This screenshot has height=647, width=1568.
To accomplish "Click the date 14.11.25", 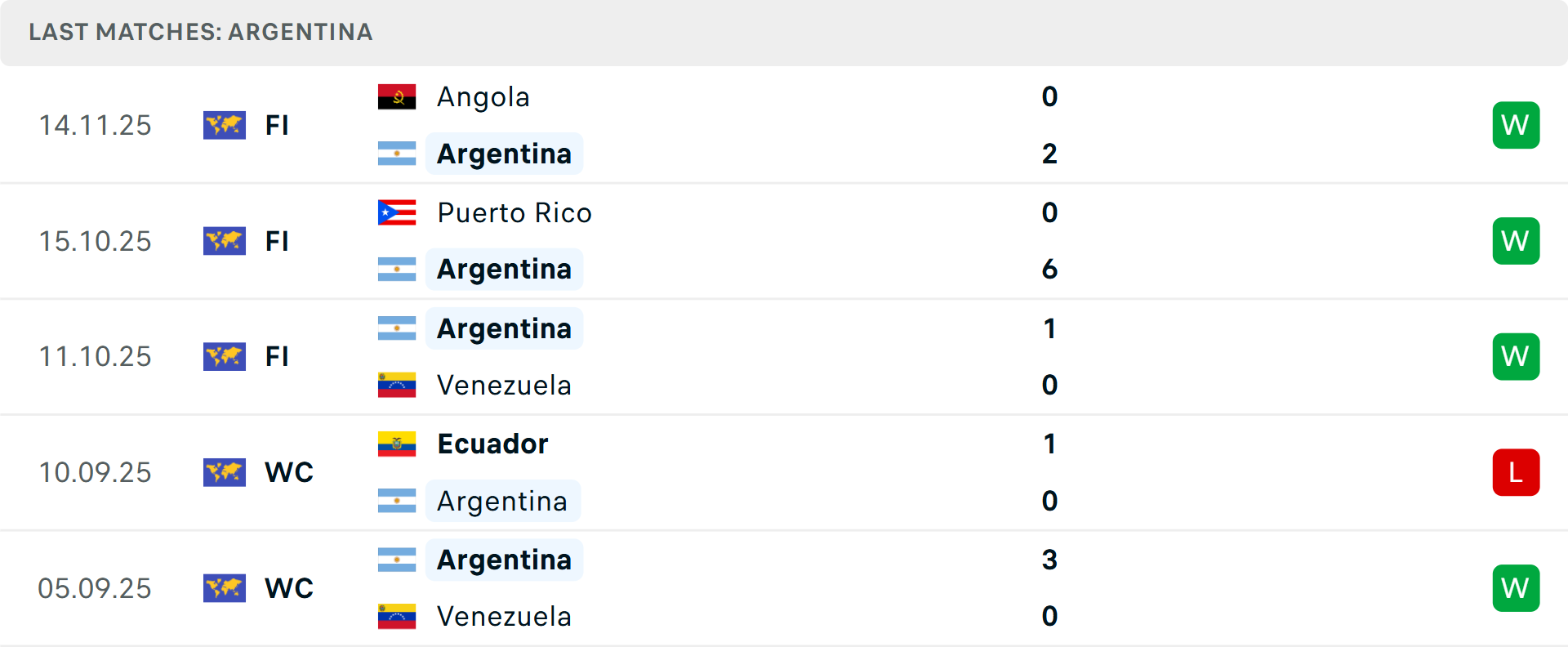I will point(95,125).
